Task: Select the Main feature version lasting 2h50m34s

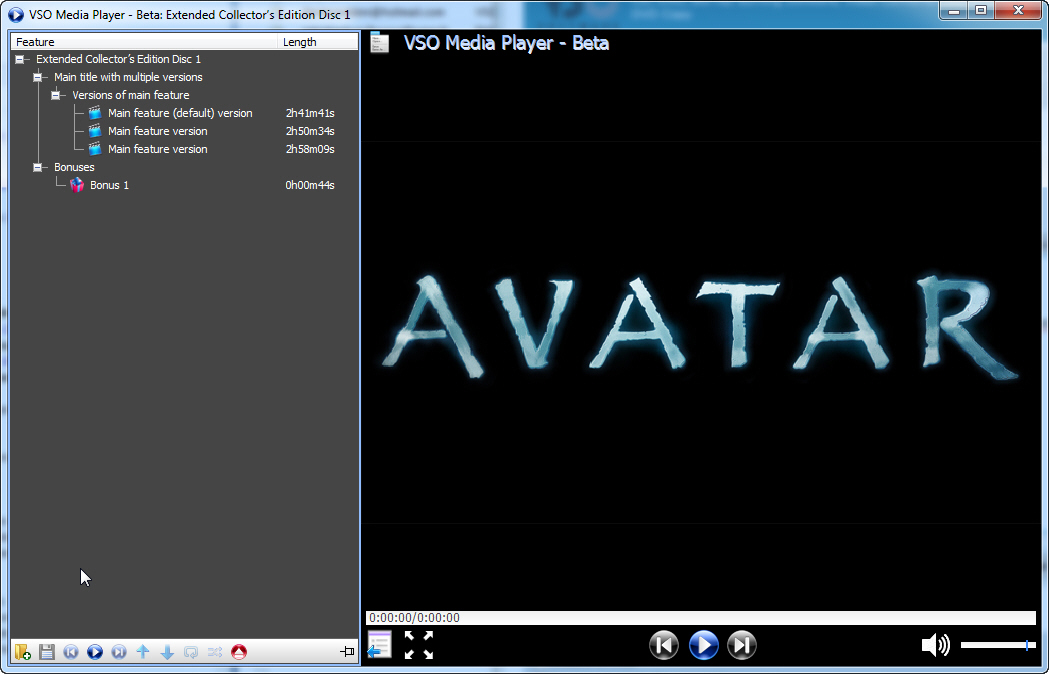Action: (184, 131)
